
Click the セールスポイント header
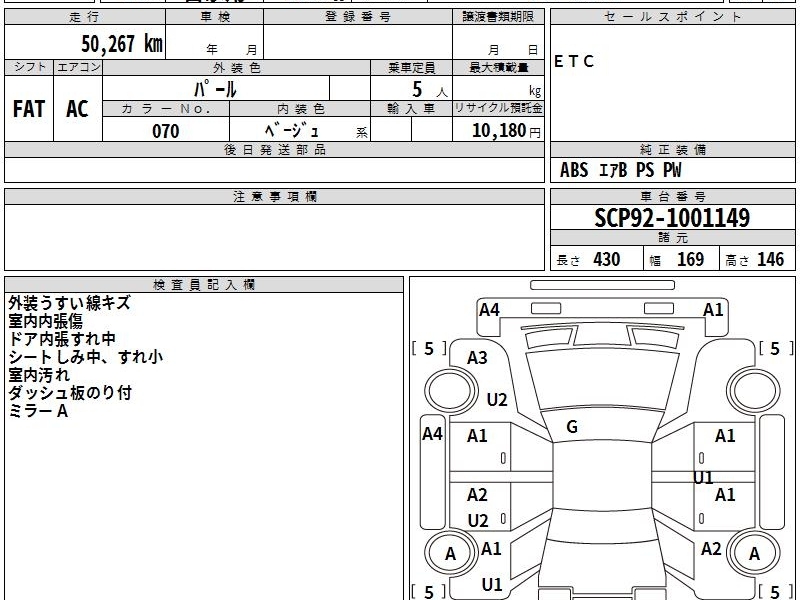(x=673, y=17)
